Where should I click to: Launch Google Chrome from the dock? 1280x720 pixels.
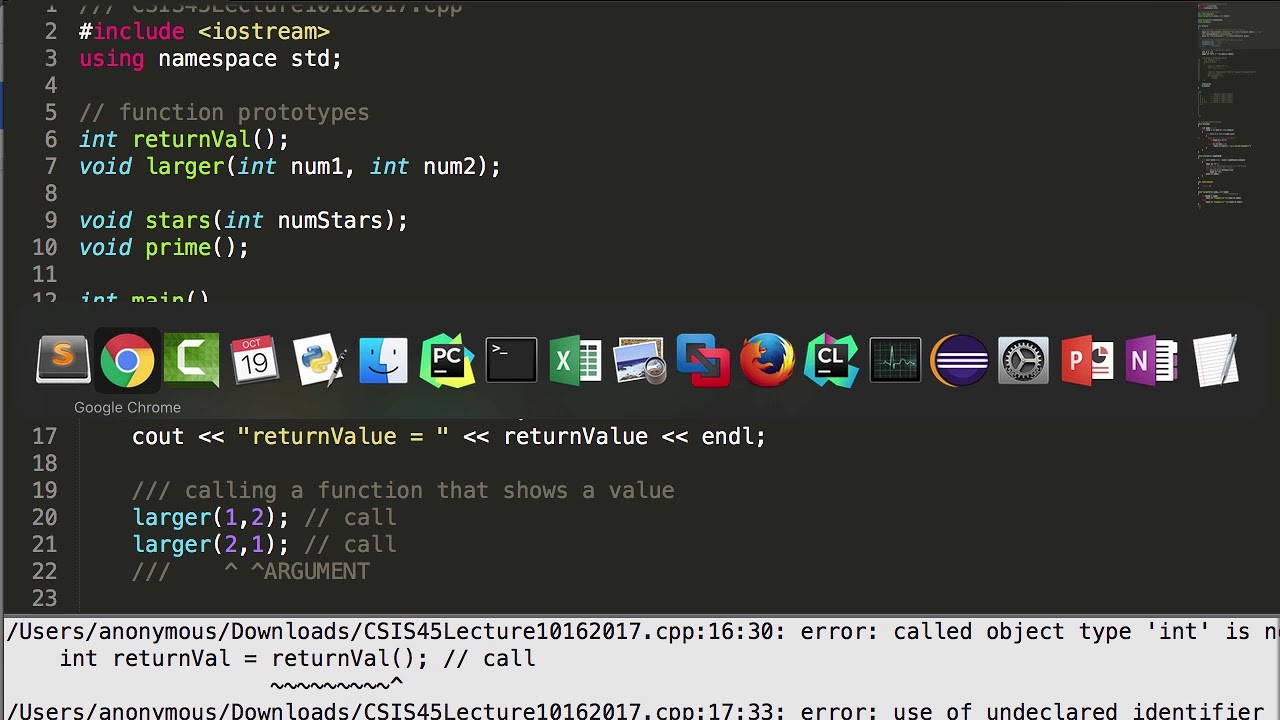pyautogui.click(x=127, y=360)
